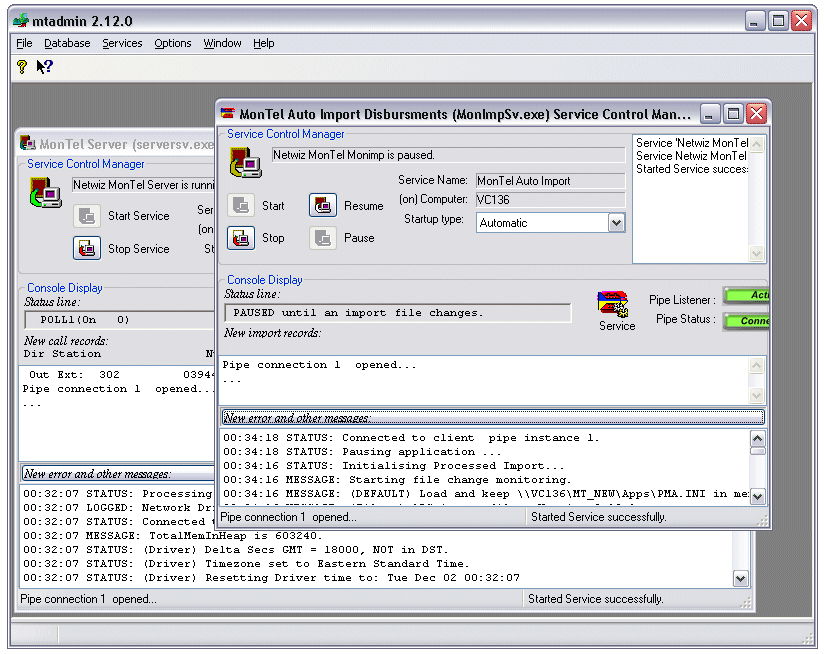Screen dimensions: 824x654
Task: Click the Pause service icon button
Action: coord(323,238)
